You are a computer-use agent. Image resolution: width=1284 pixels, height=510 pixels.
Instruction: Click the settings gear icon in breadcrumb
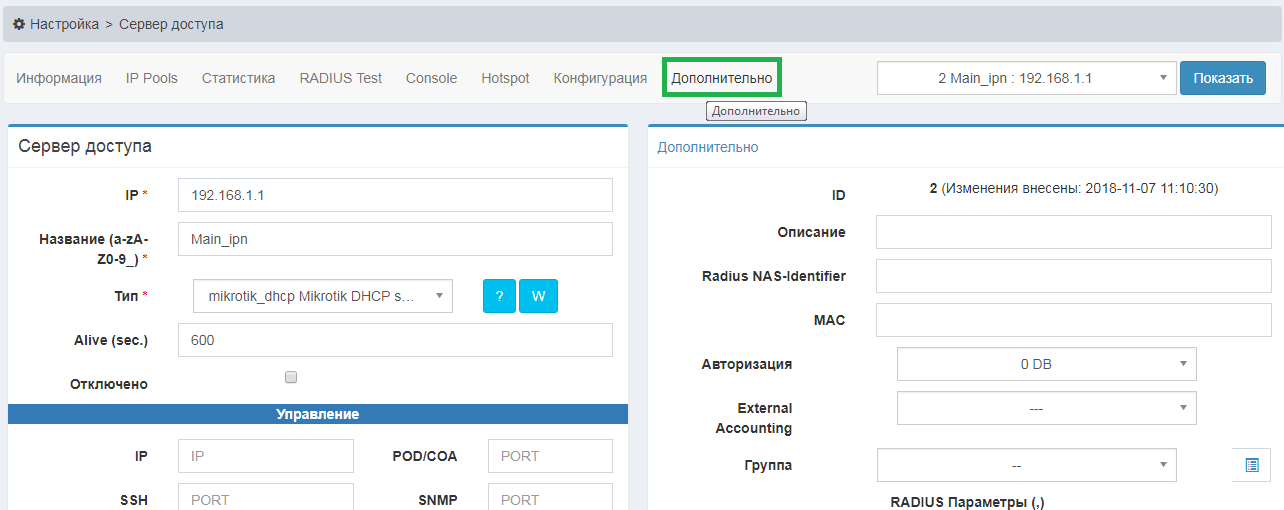pyautogui.click(x=19, y=24)
